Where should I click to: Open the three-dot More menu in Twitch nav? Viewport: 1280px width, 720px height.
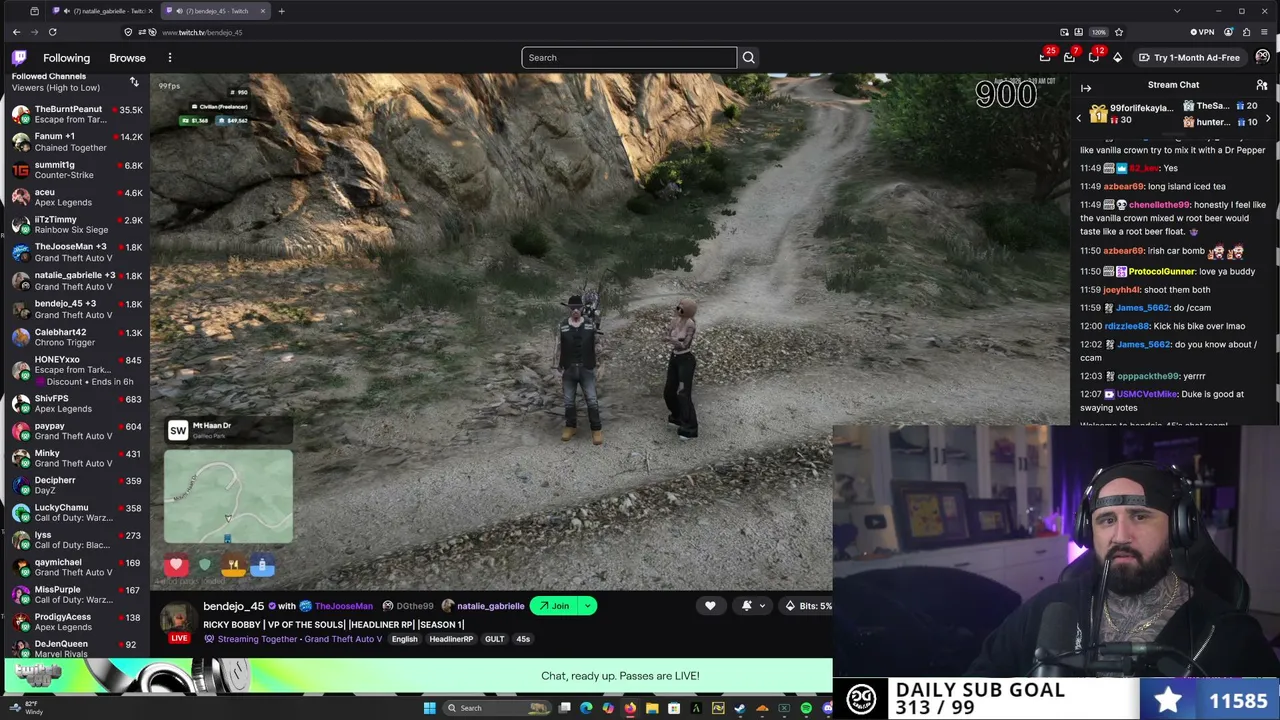tap(170, 58)
